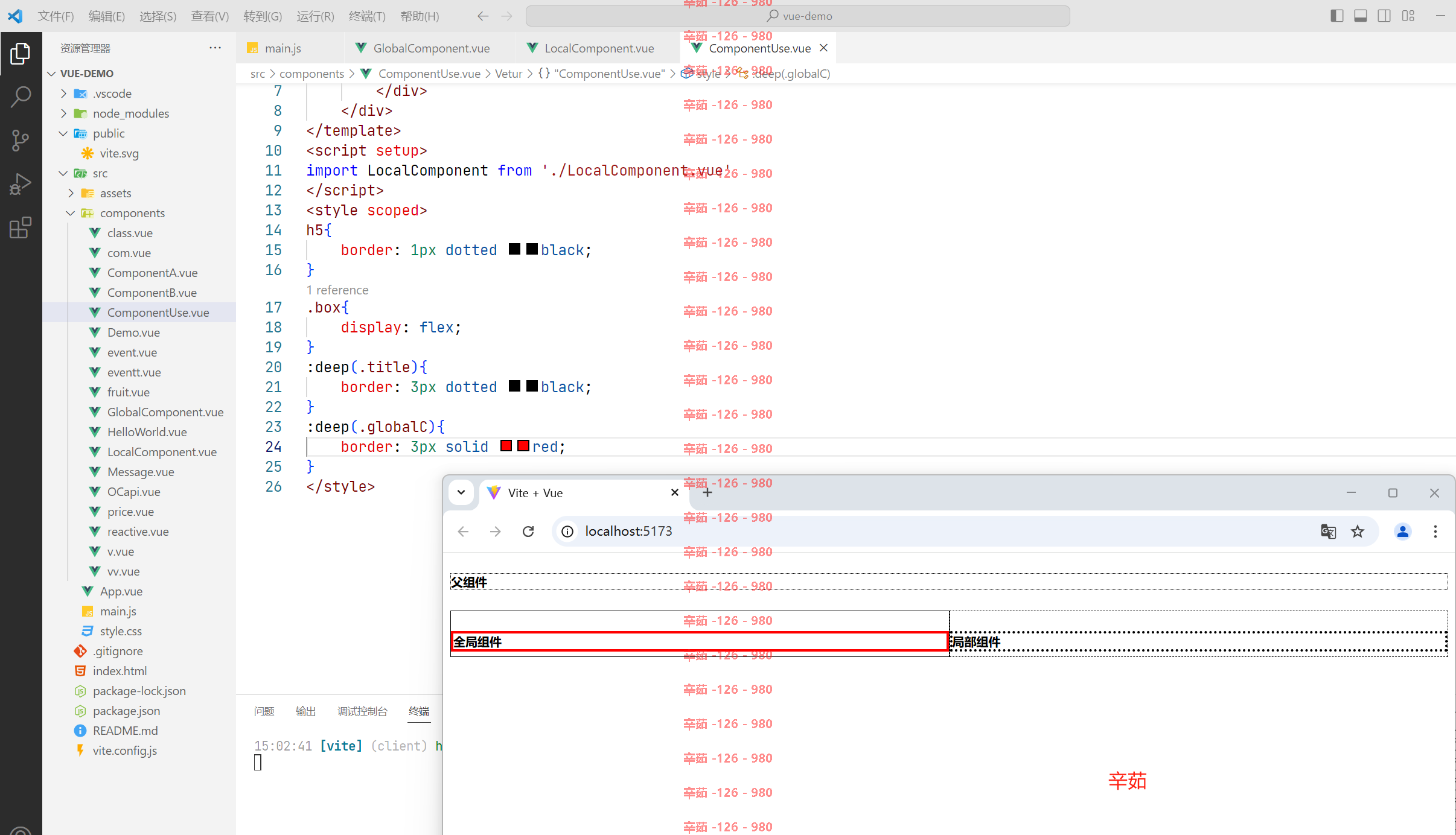Expand the node_modules folder
The image size is (1456, 835).
[63, 113]
